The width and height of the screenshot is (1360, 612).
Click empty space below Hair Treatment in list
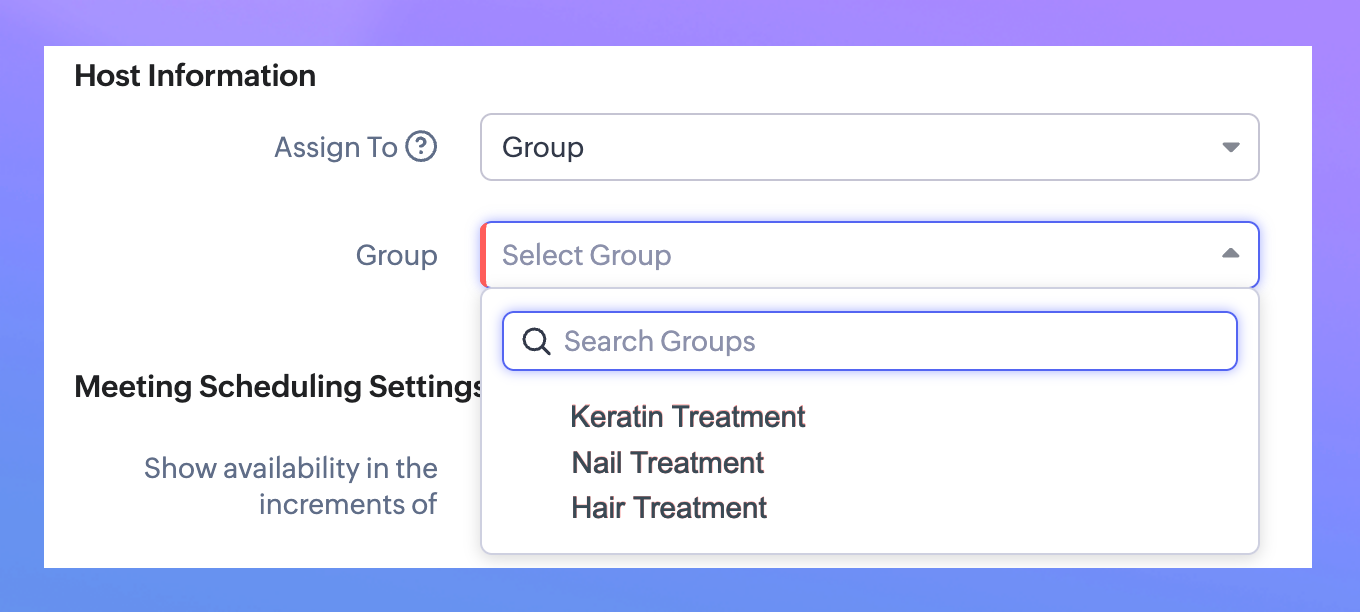[870, 538]
